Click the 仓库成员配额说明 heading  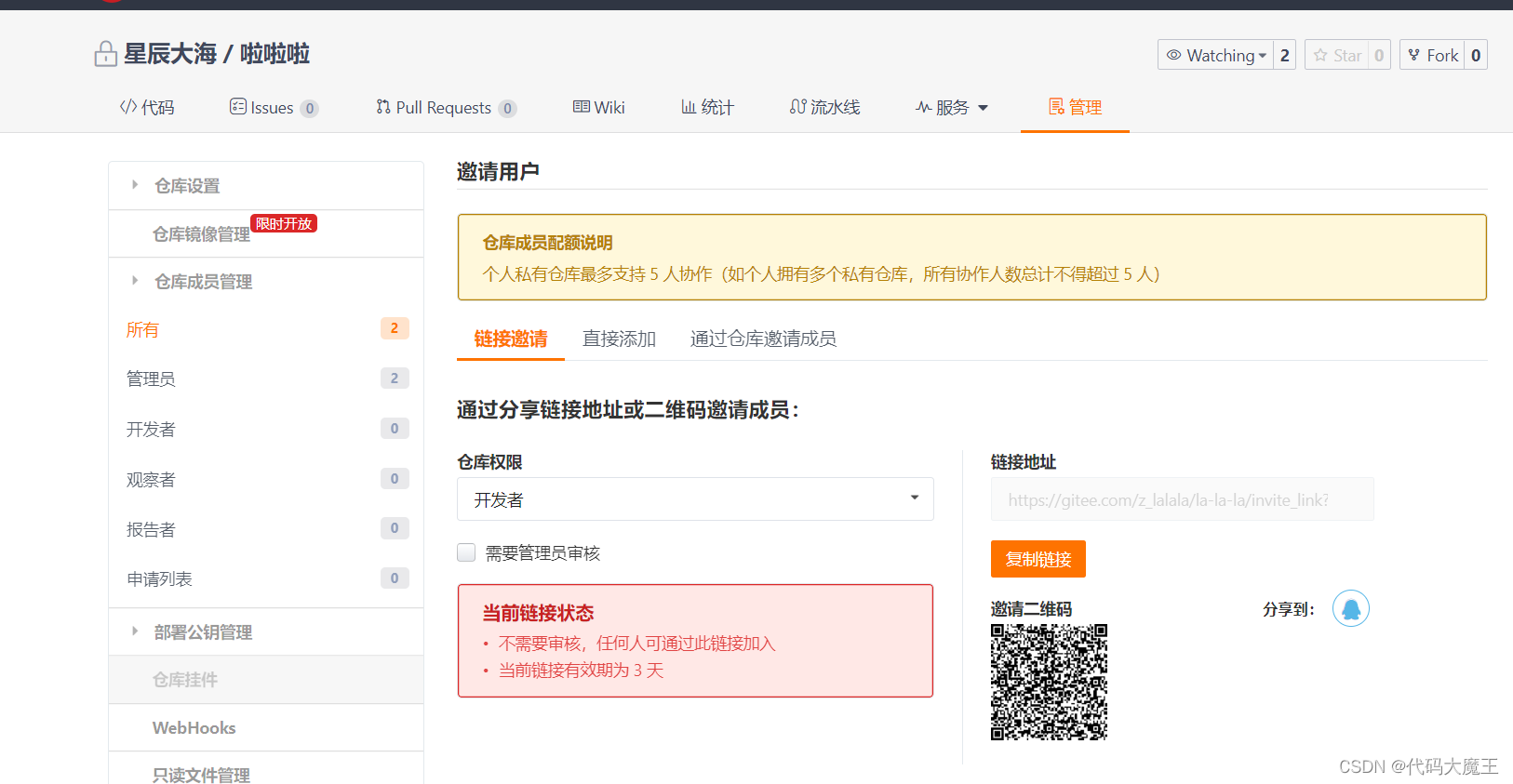coord(547,243)
